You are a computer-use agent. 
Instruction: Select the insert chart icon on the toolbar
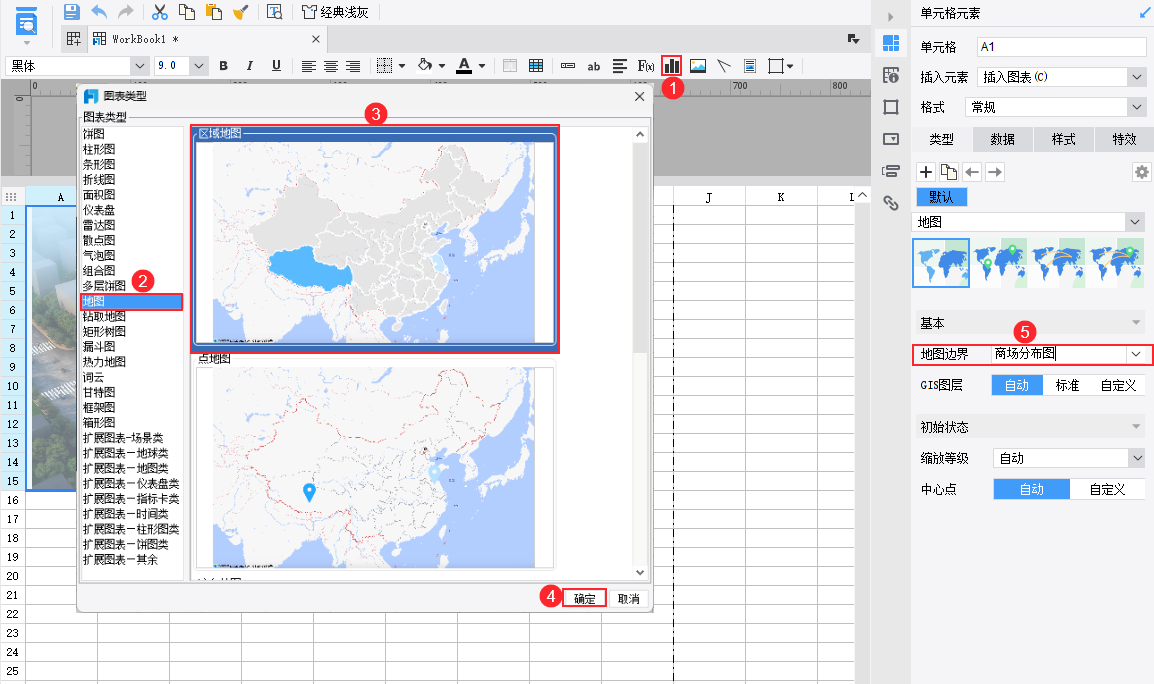[671, 65]
